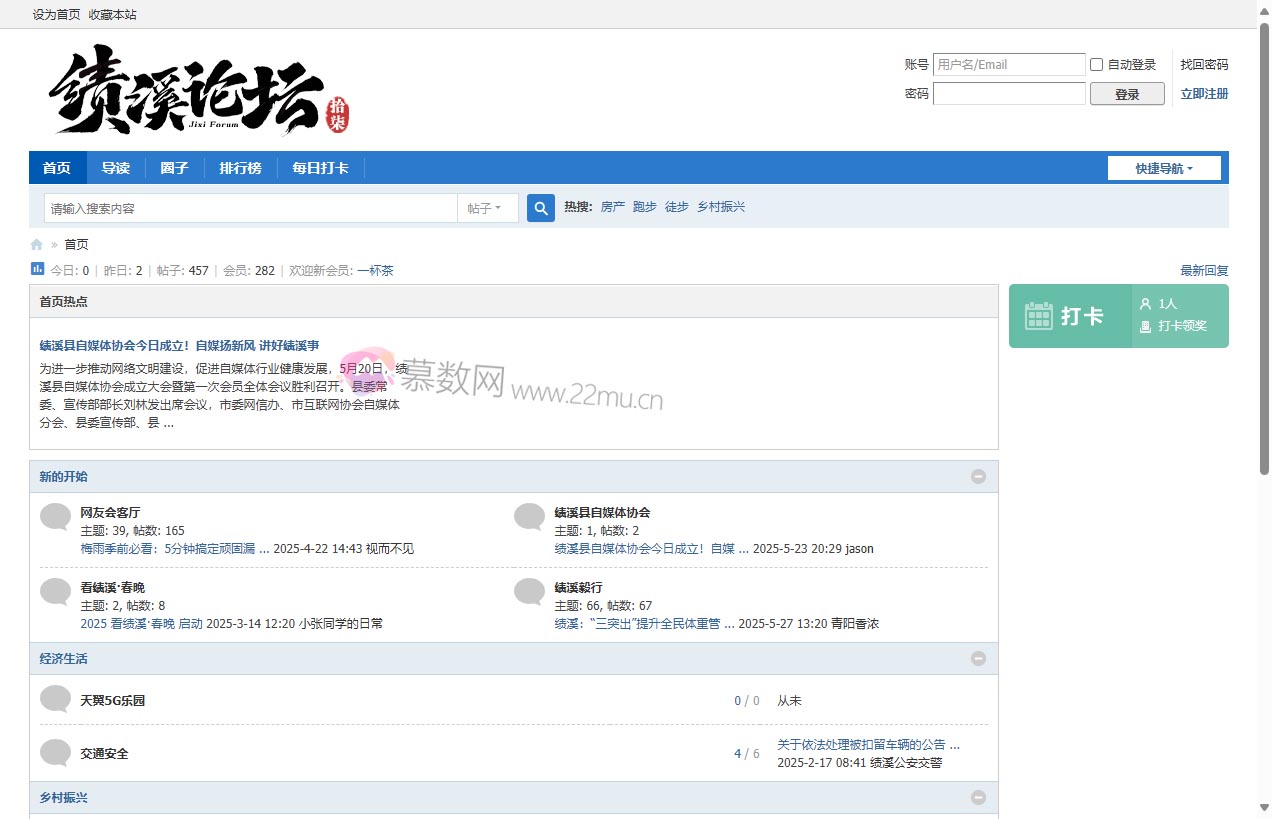Switch to the 排行榜 tab

(239, 168)
